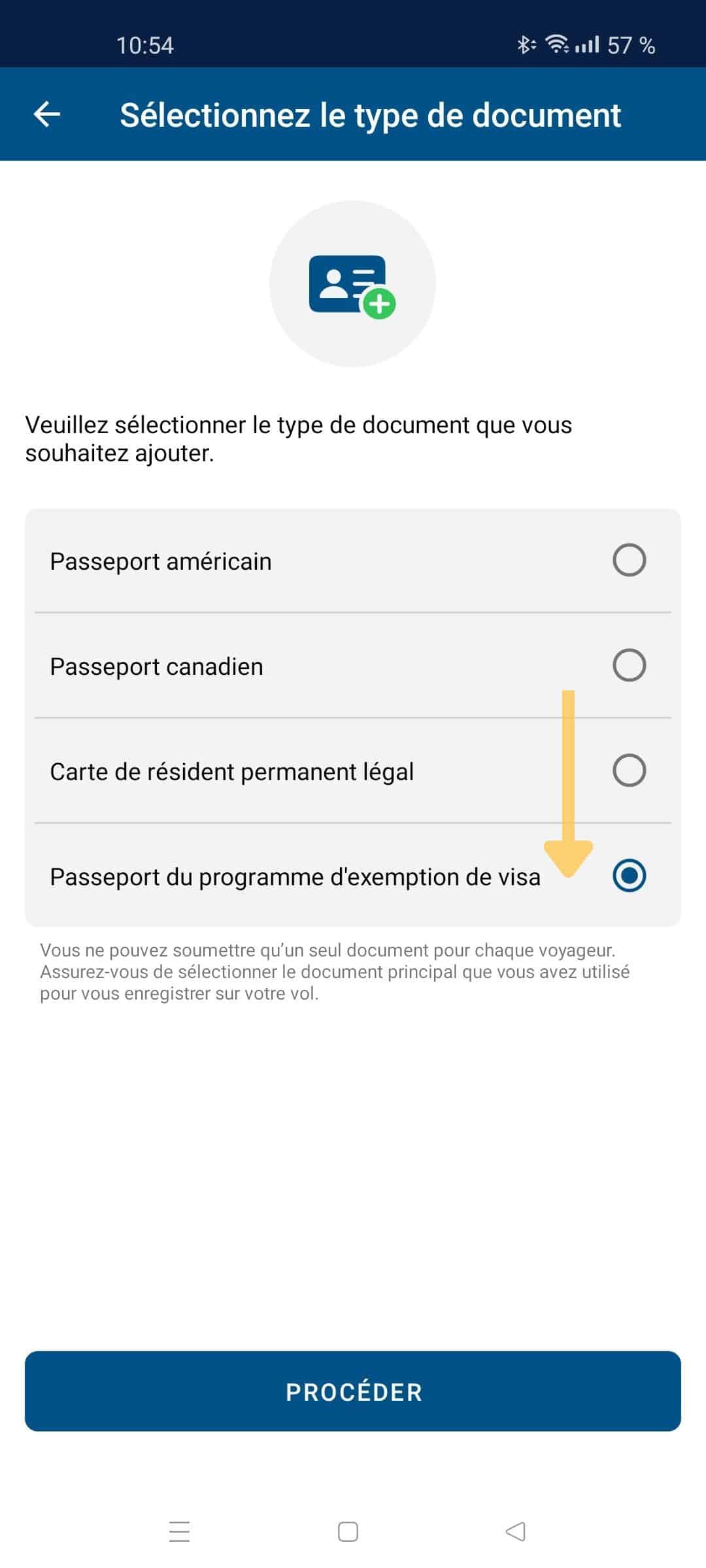The height and width of the screenshot is (1568, 706).
Task: Tap the Bluetooth status icon
Action: pyautogui.click(x=526, y=44)
